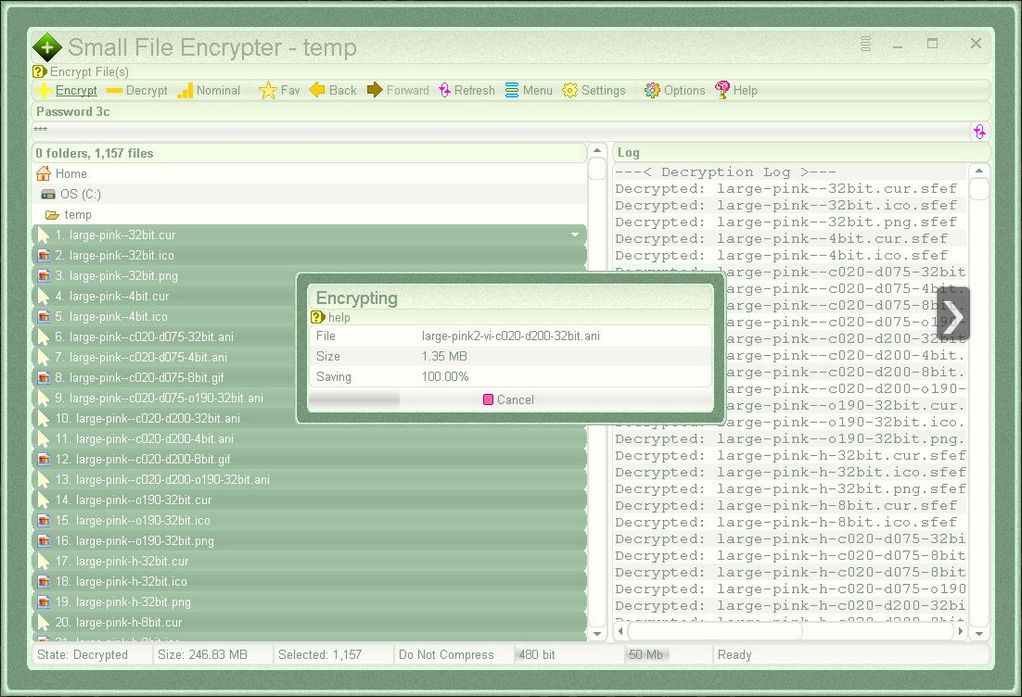Viewport: 1022px width, 697px height.
Task: Open Help from the toolbar
Action: tap(736, 91)
